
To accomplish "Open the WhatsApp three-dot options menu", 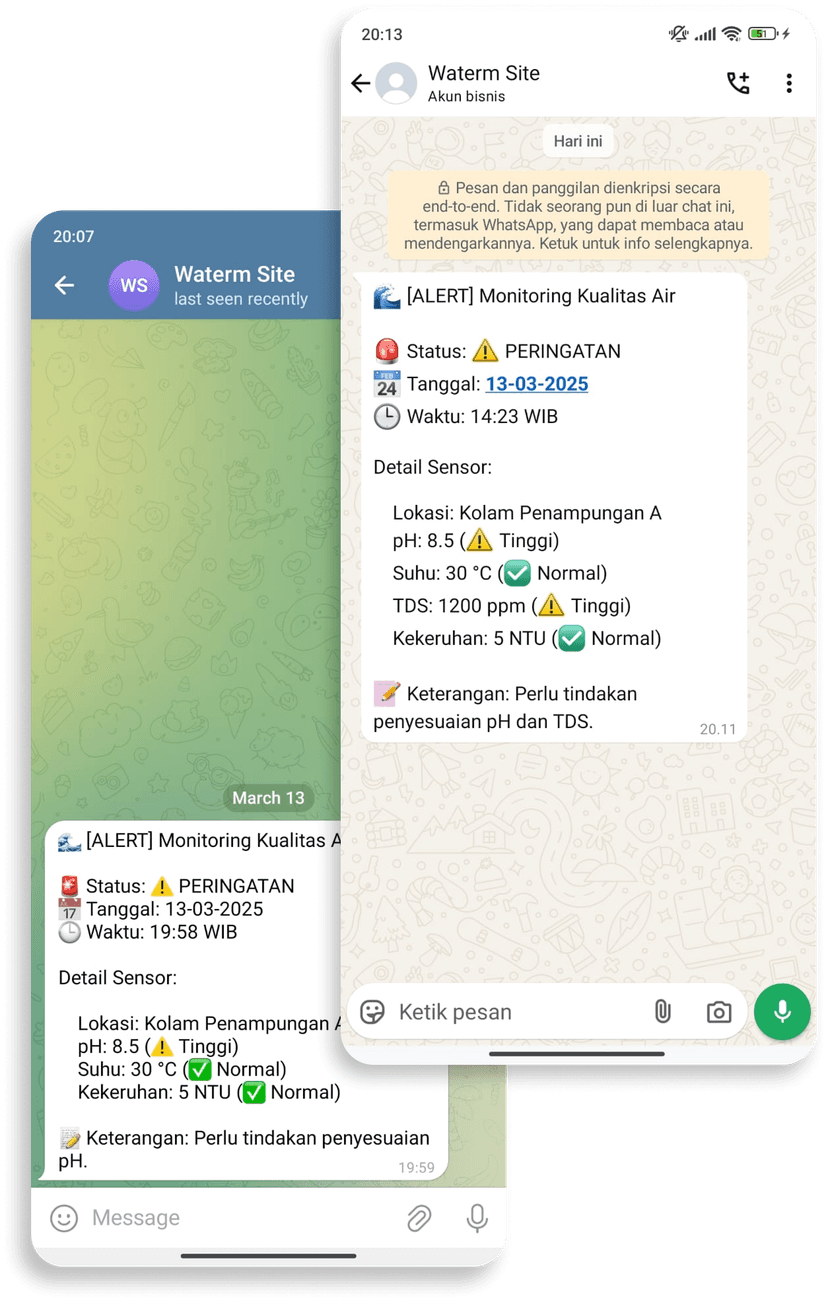I will click(789, 84).
